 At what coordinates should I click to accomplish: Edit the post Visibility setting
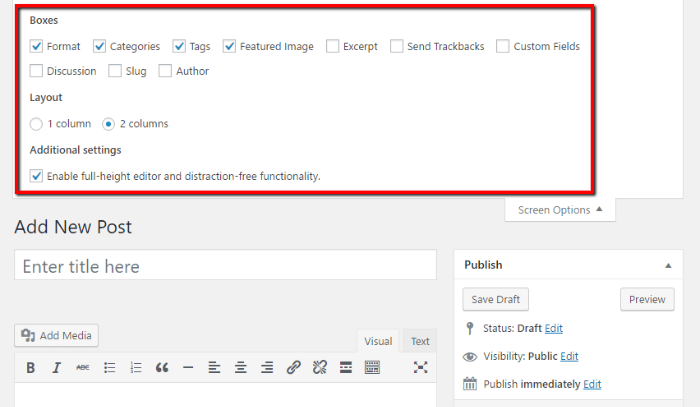coord(569,356)
